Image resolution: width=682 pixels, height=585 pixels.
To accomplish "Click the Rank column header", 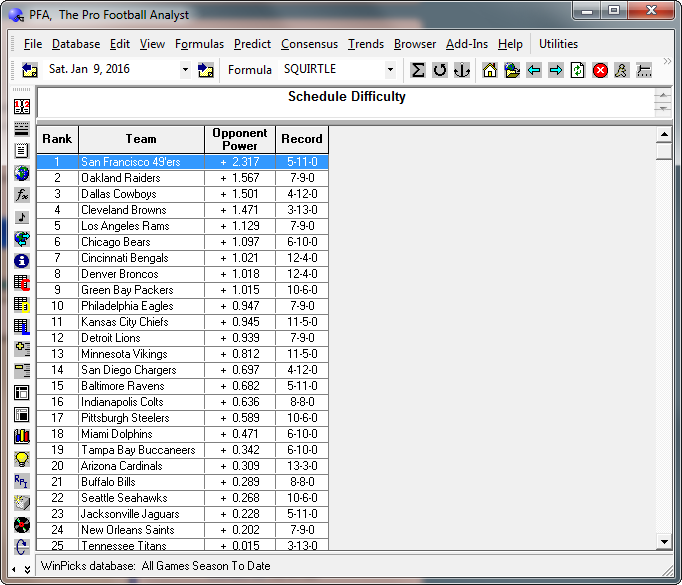I will [57, 139].
